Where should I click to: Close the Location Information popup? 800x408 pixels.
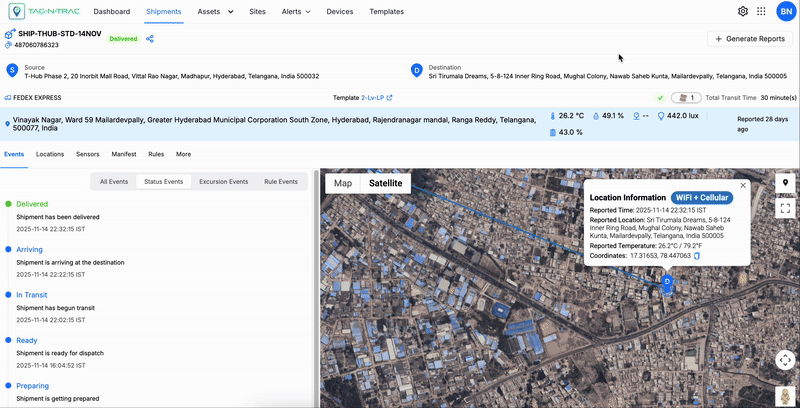tap(743, 185)
